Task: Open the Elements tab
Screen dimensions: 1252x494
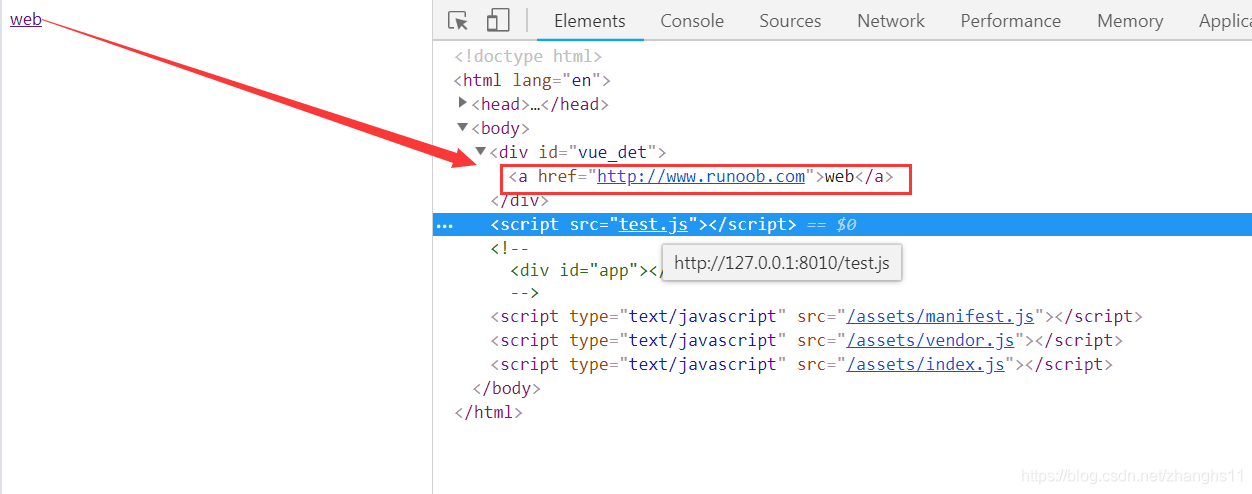Action: [590, 21]
